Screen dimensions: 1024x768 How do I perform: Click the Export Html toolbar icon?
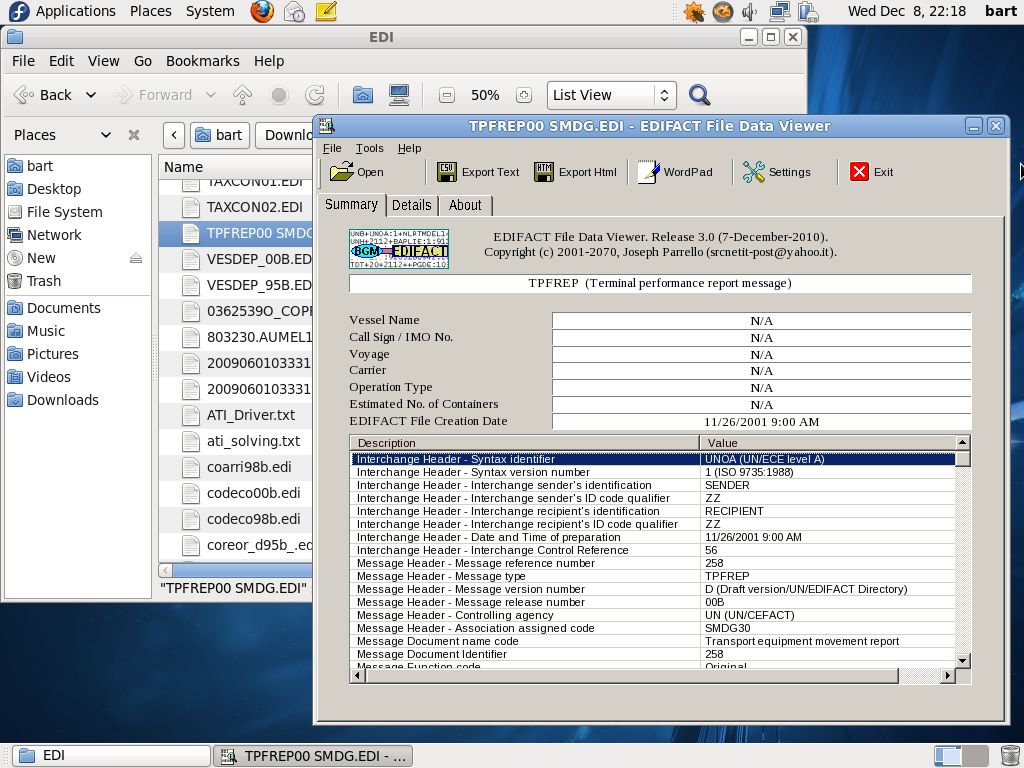(x=544, y=172)
